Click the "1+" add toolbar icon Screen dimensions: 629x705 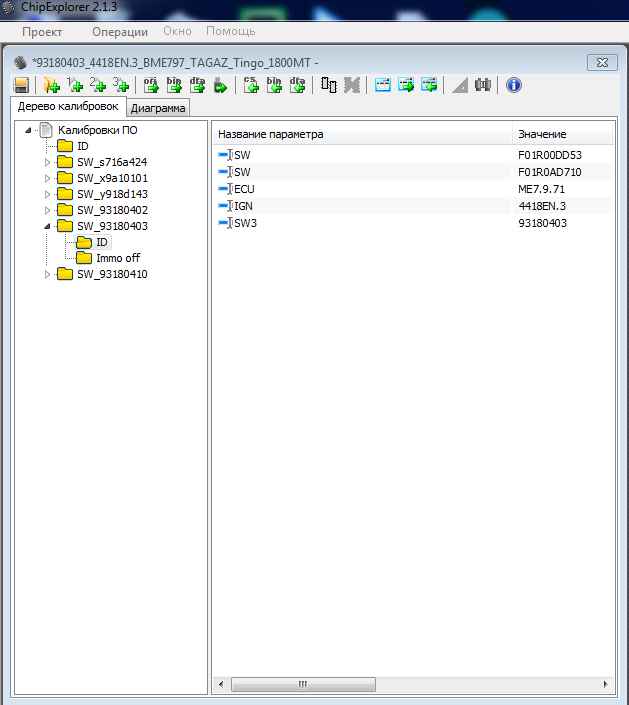coord(73,86)
